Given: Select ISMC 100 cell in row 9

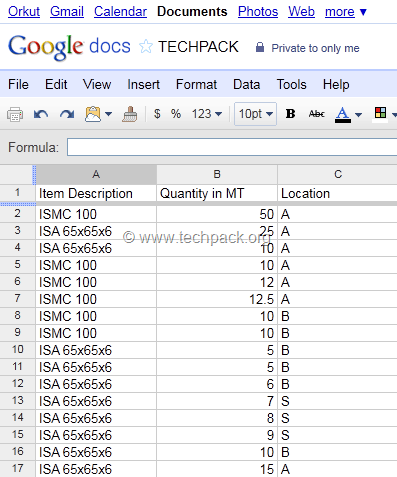Looking at the screenshot, I should pyautogui.click(x=96, y=333).
